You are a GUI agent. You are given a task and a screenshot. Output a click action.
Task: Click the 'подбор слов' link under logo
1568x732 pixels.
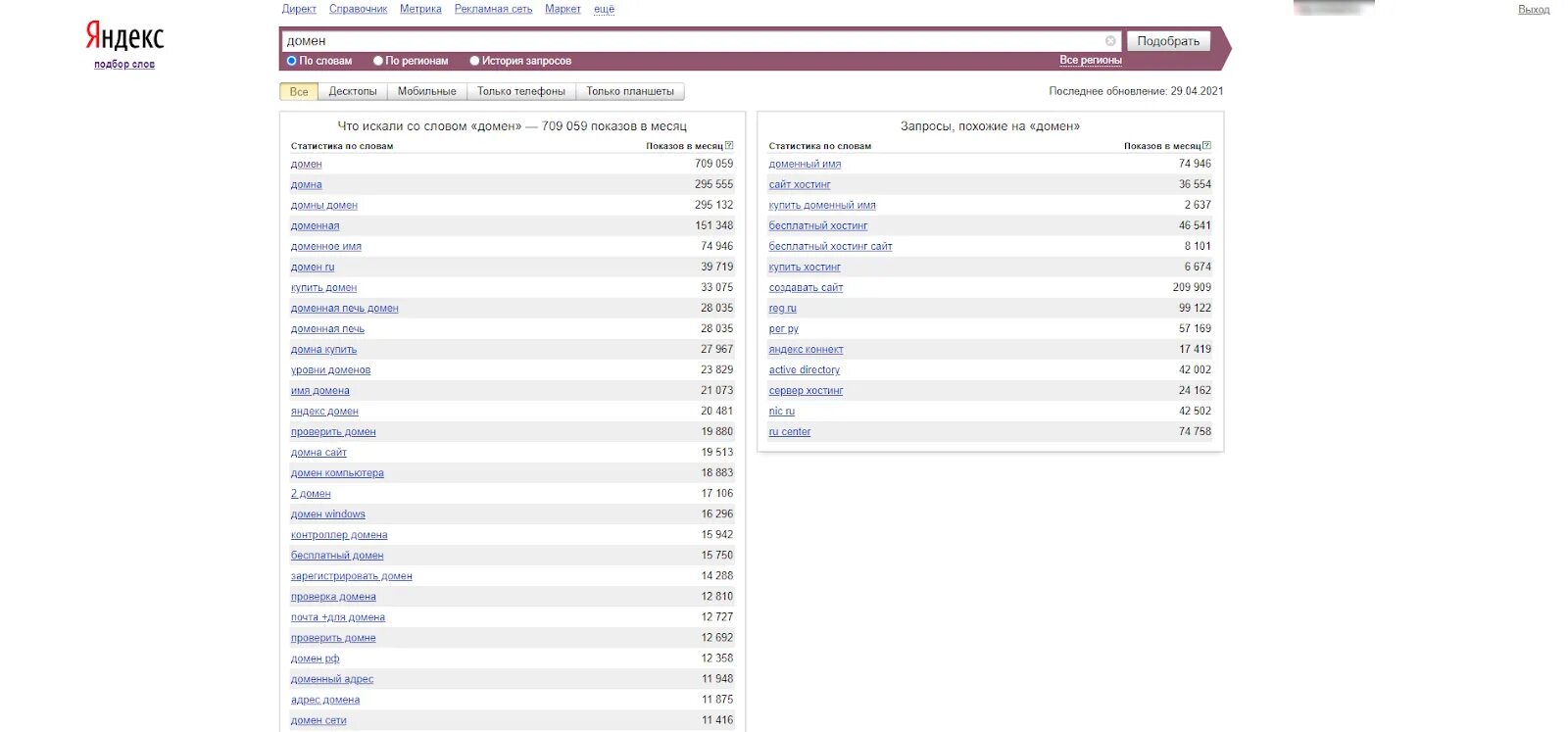[x=124, y=65]
